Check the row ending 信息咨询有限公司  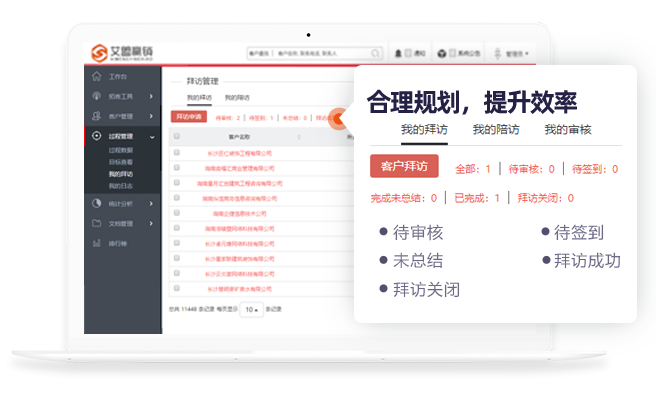pyautogui.click(x=177, y=198)
